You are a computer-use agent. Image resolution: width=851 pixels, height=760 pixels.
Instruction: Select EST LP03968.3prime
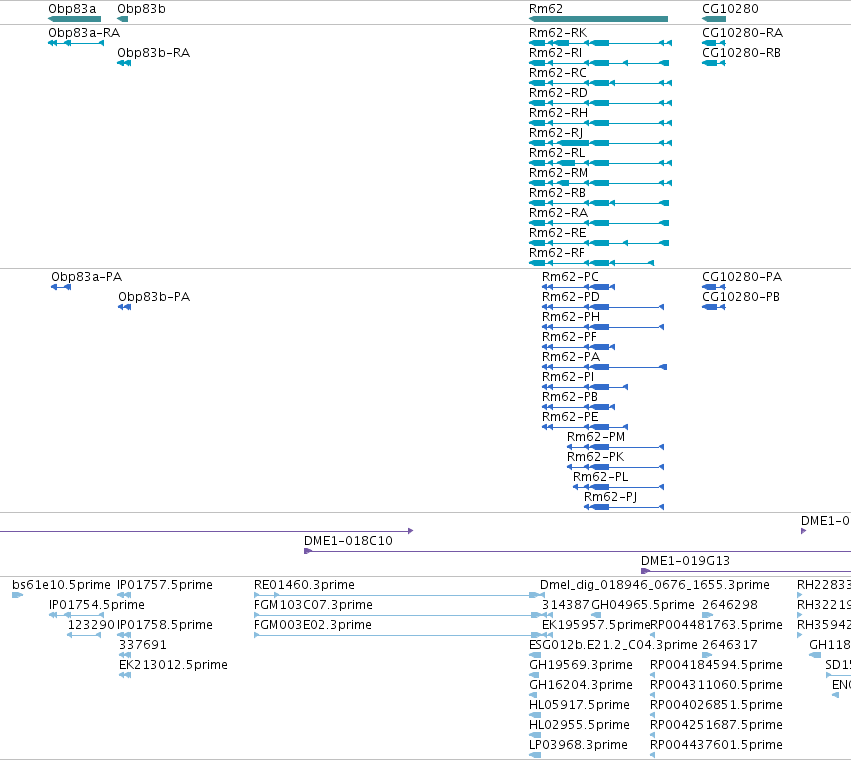point(535,755)
